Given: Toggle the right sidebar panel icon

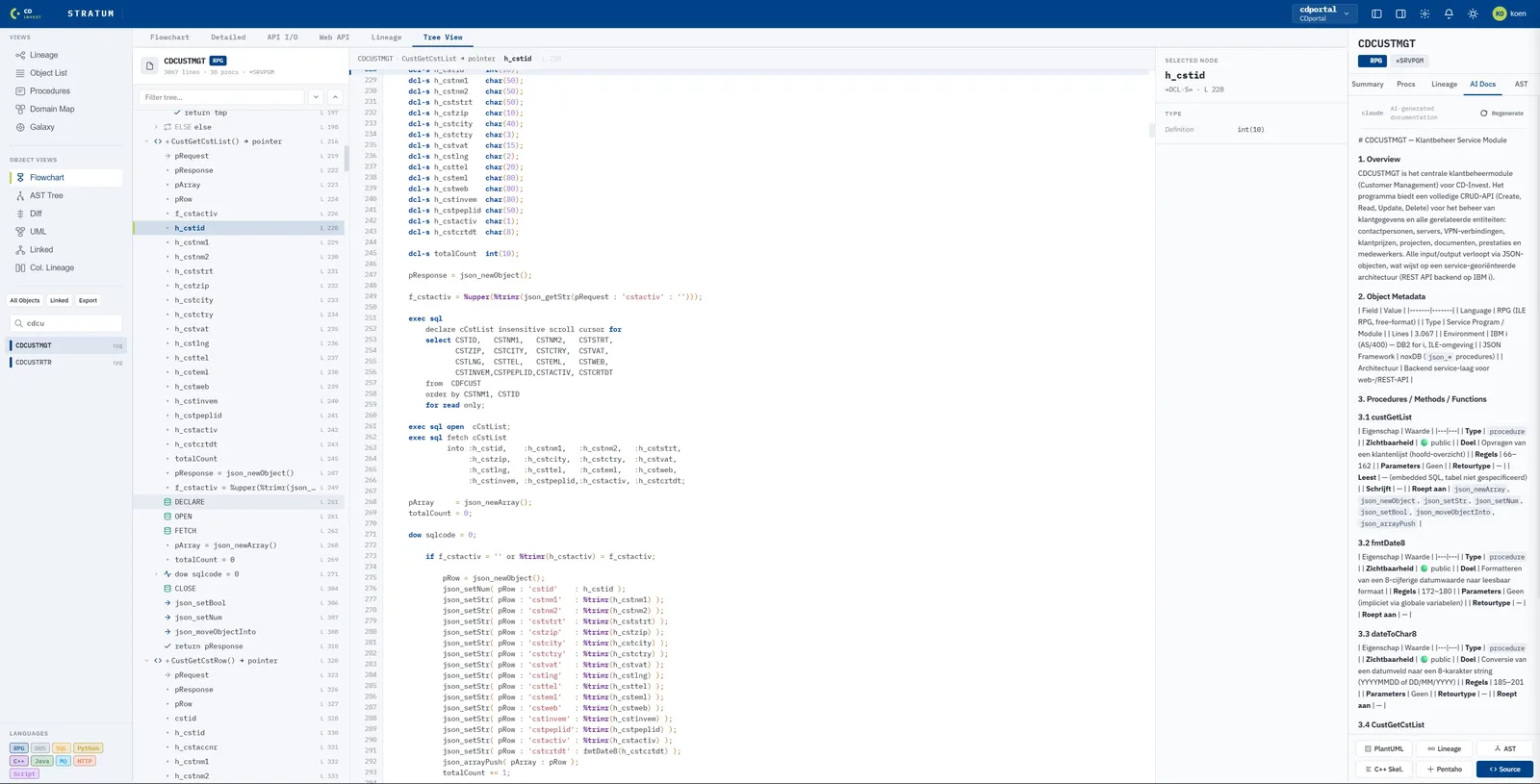Looking at the screenshot, I should 1400,13.
